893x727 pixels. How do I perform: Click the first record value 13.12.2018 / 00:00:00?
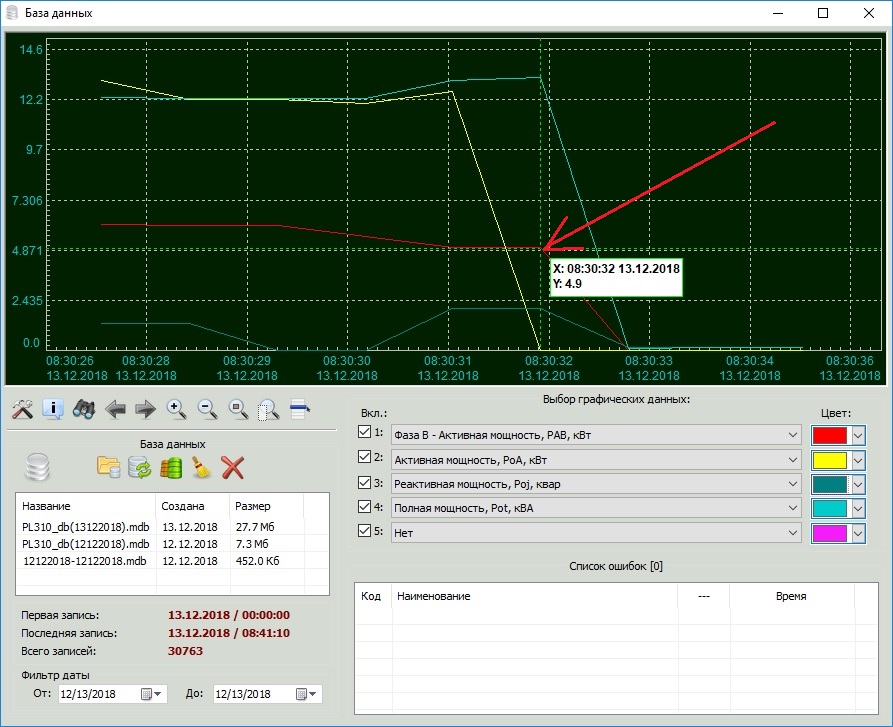[229, 615]
